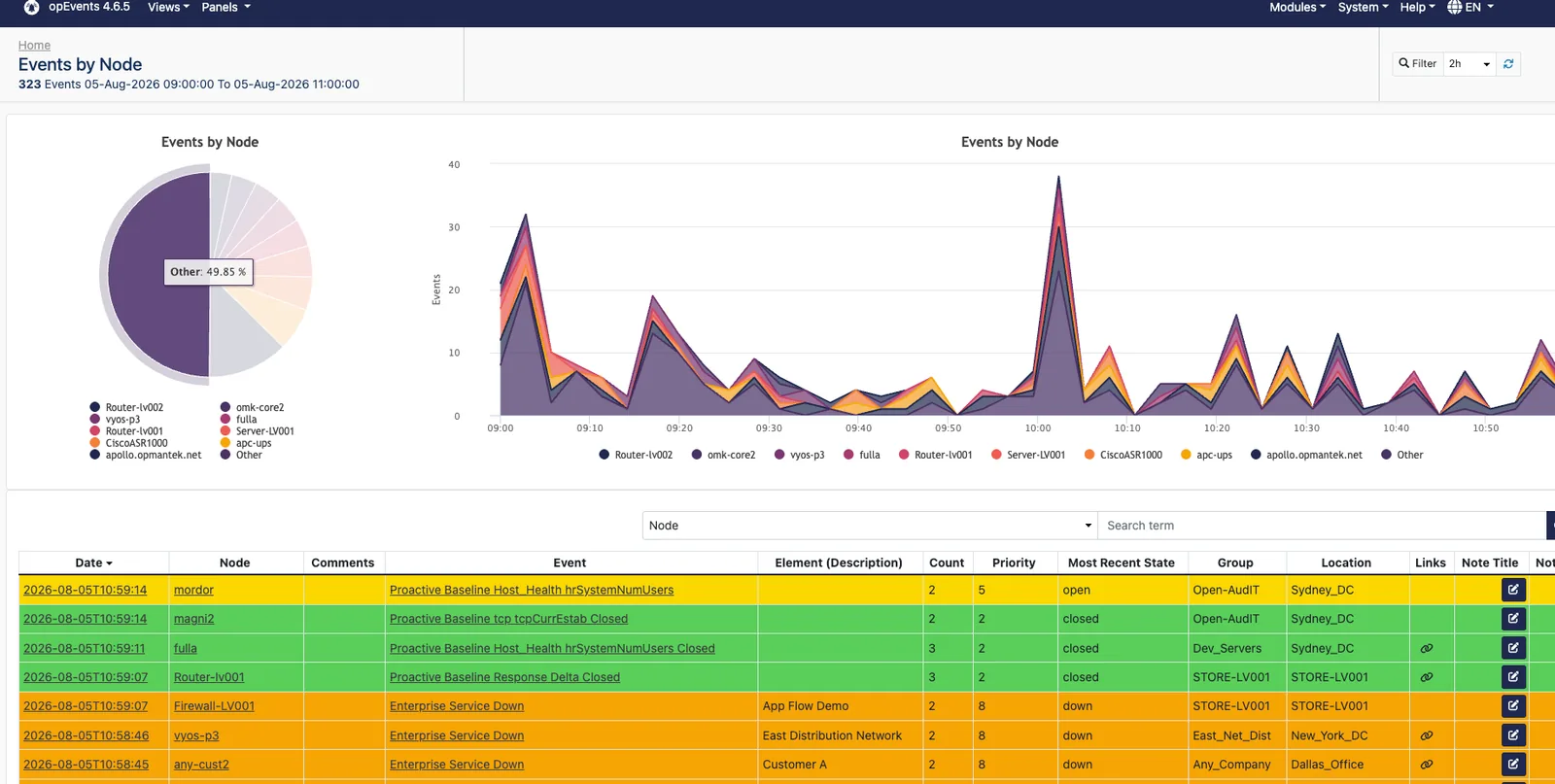Click the opEvents logo icon
This screenshot has height=784, width=1555.
point(31,7)
